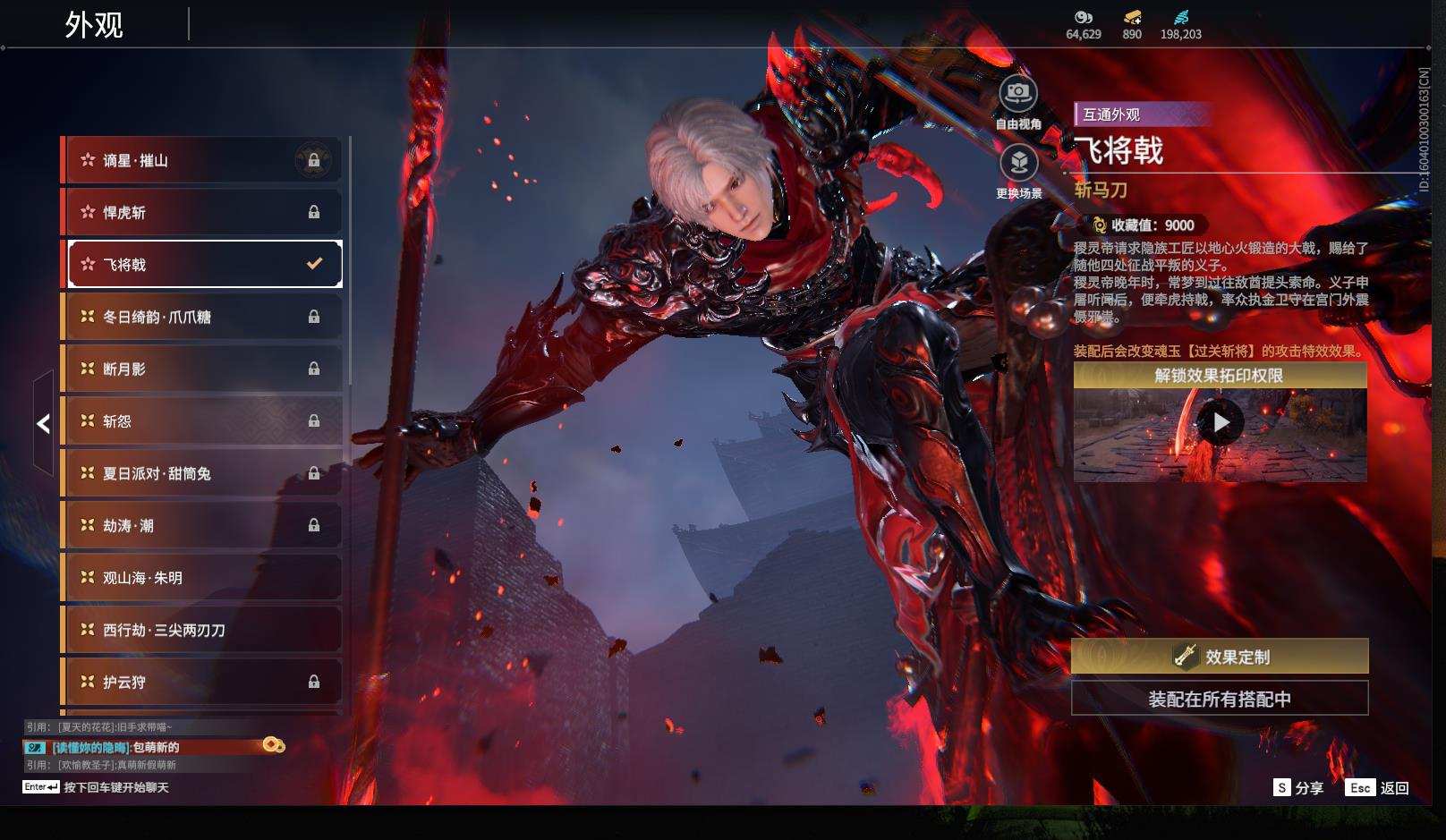Select the 悍虎斩 weapon skin
Screen dimensions: 1446x840
202,212
